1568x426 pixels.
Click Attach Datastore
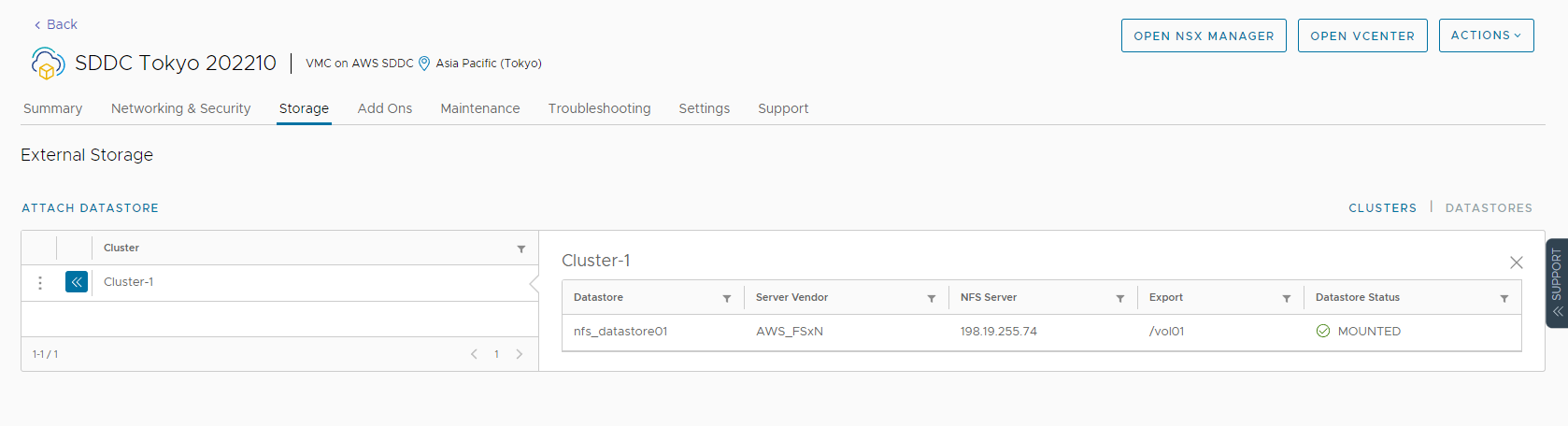click(x=91, y=208)
